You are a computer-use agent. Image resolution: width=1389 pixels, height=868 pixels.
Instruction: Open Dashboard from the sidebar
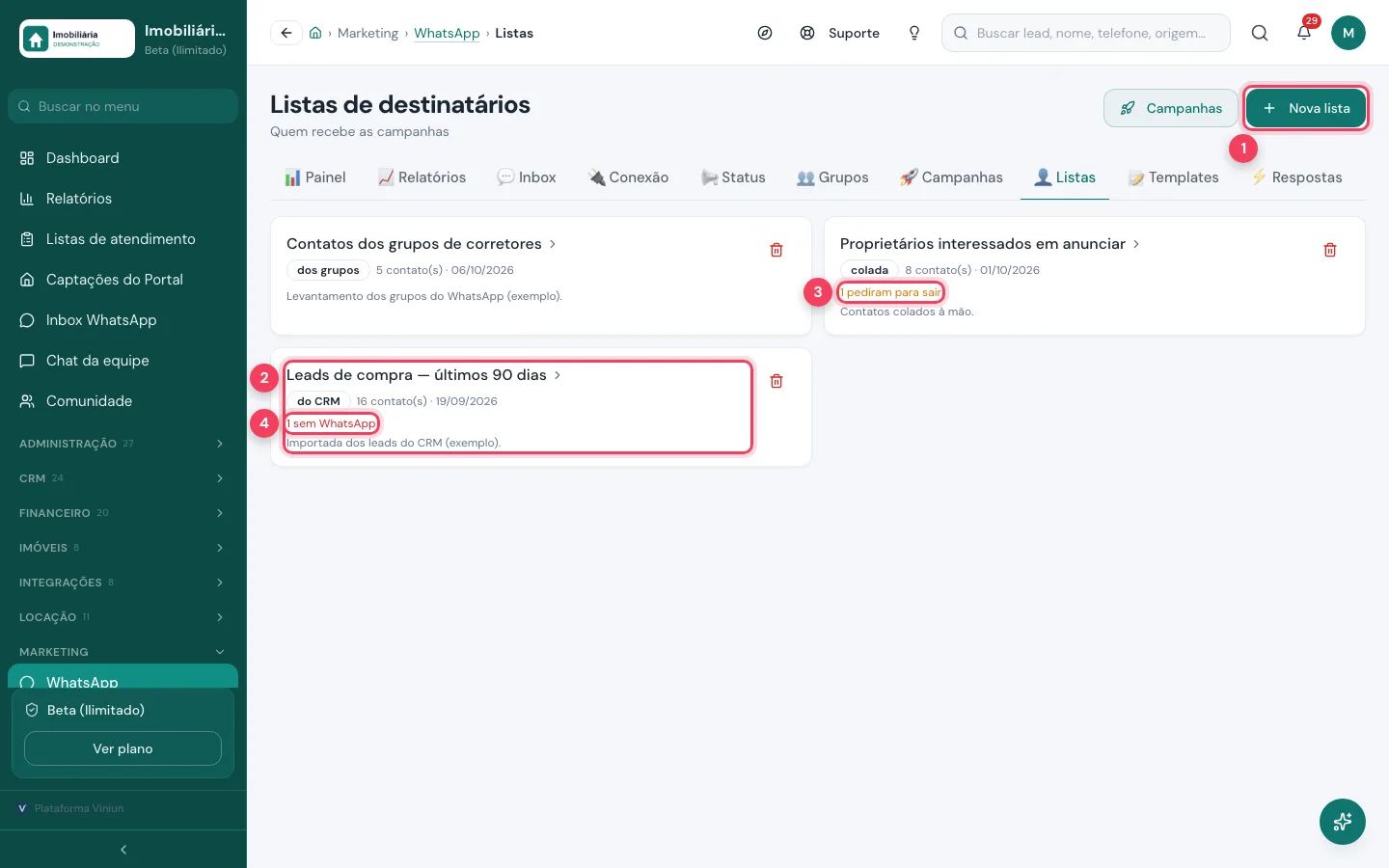[x=123, y=158]
